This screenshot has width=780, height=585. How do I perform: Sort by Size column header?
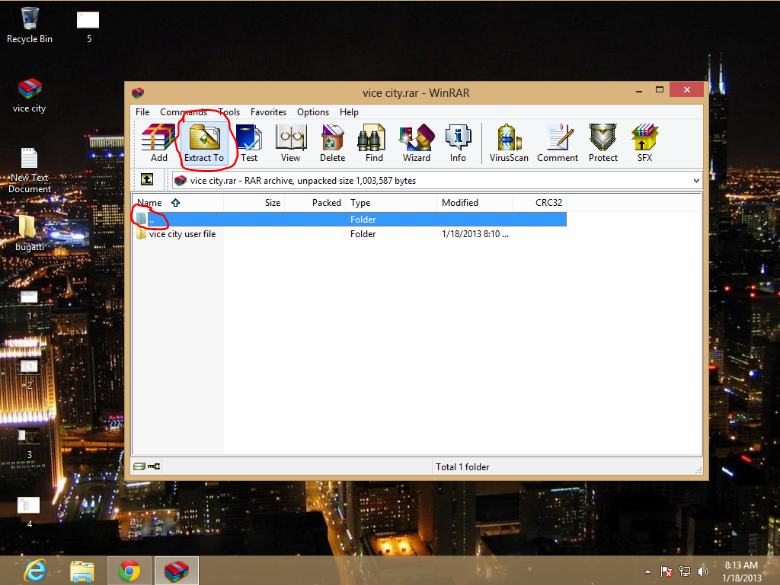tap(254, 202)
